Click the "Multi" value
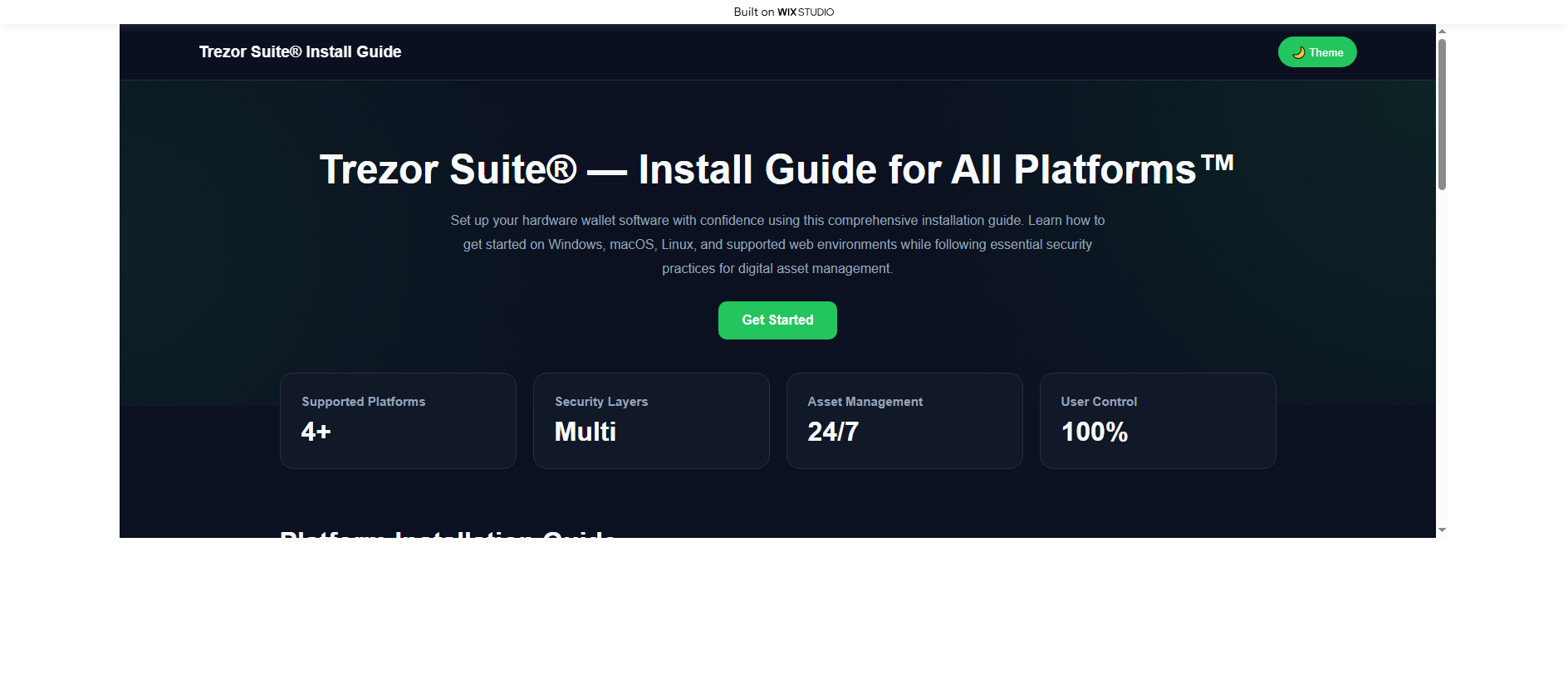 click(x=586, y=432)
